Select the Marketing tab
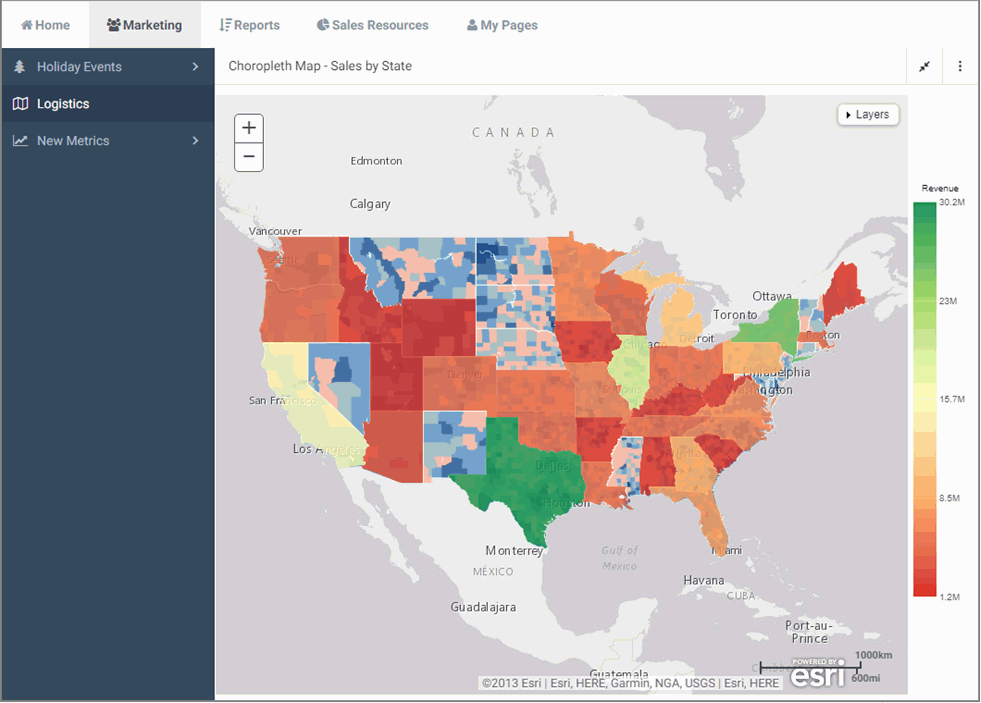 145,25
